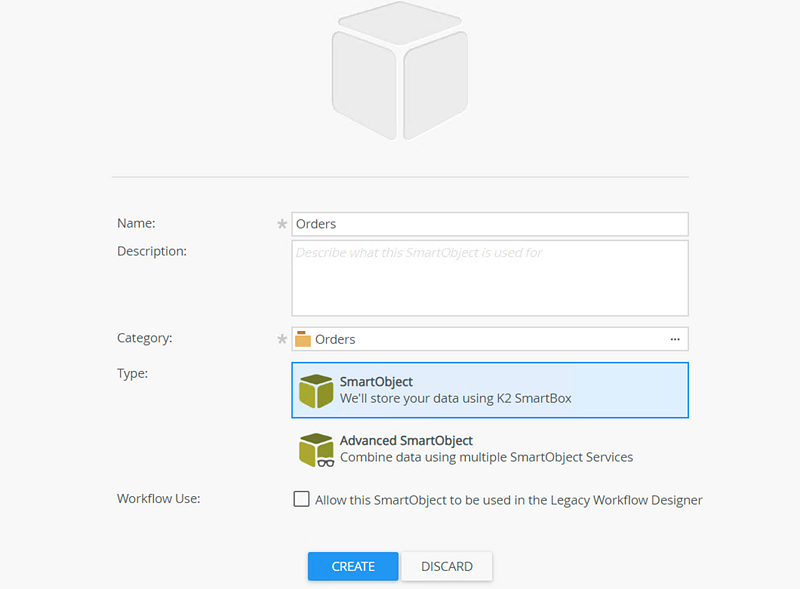Click 'Combine data using multiple SmartObject Services' text
This screenshot has width=800, height=589.
coord(486,457)
